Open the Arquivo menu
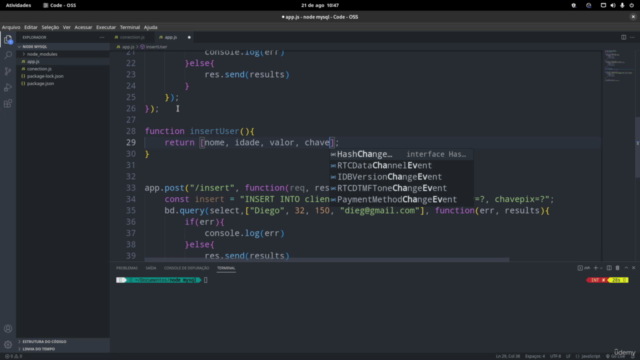This screenshot has height=360, width=640. 11,27
